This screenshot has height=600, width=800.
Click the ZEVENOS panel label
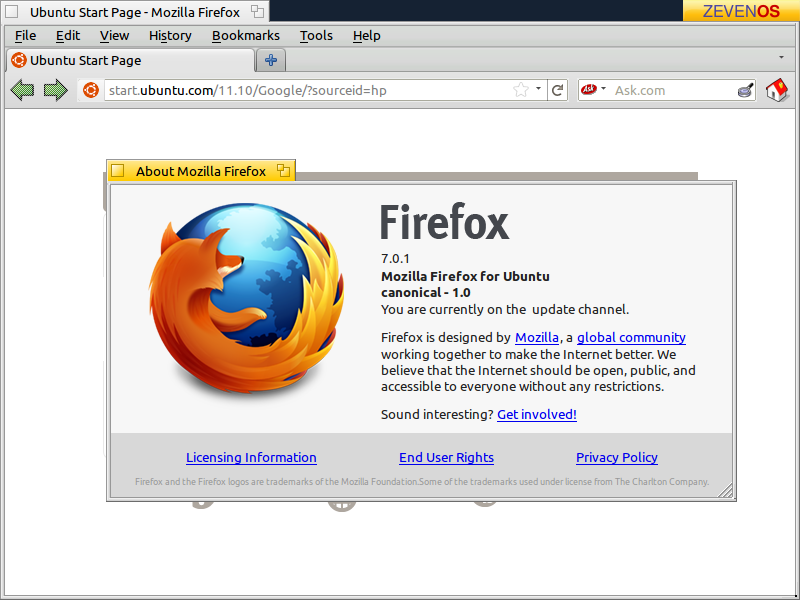click(741, 11)
